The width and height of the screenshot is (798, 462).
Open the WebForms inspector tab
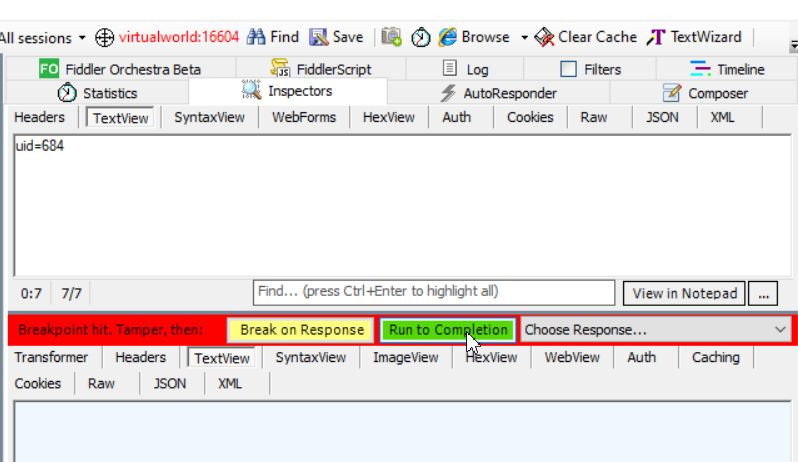coord(304,118)
